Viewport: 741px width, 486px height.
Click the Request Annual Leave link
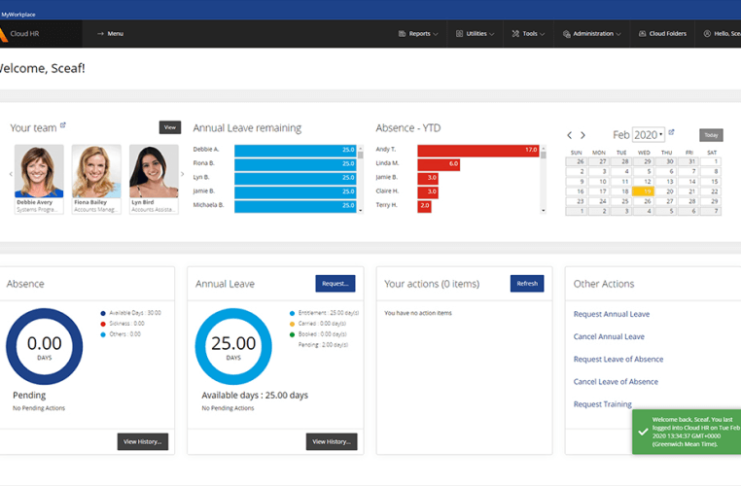612,314
